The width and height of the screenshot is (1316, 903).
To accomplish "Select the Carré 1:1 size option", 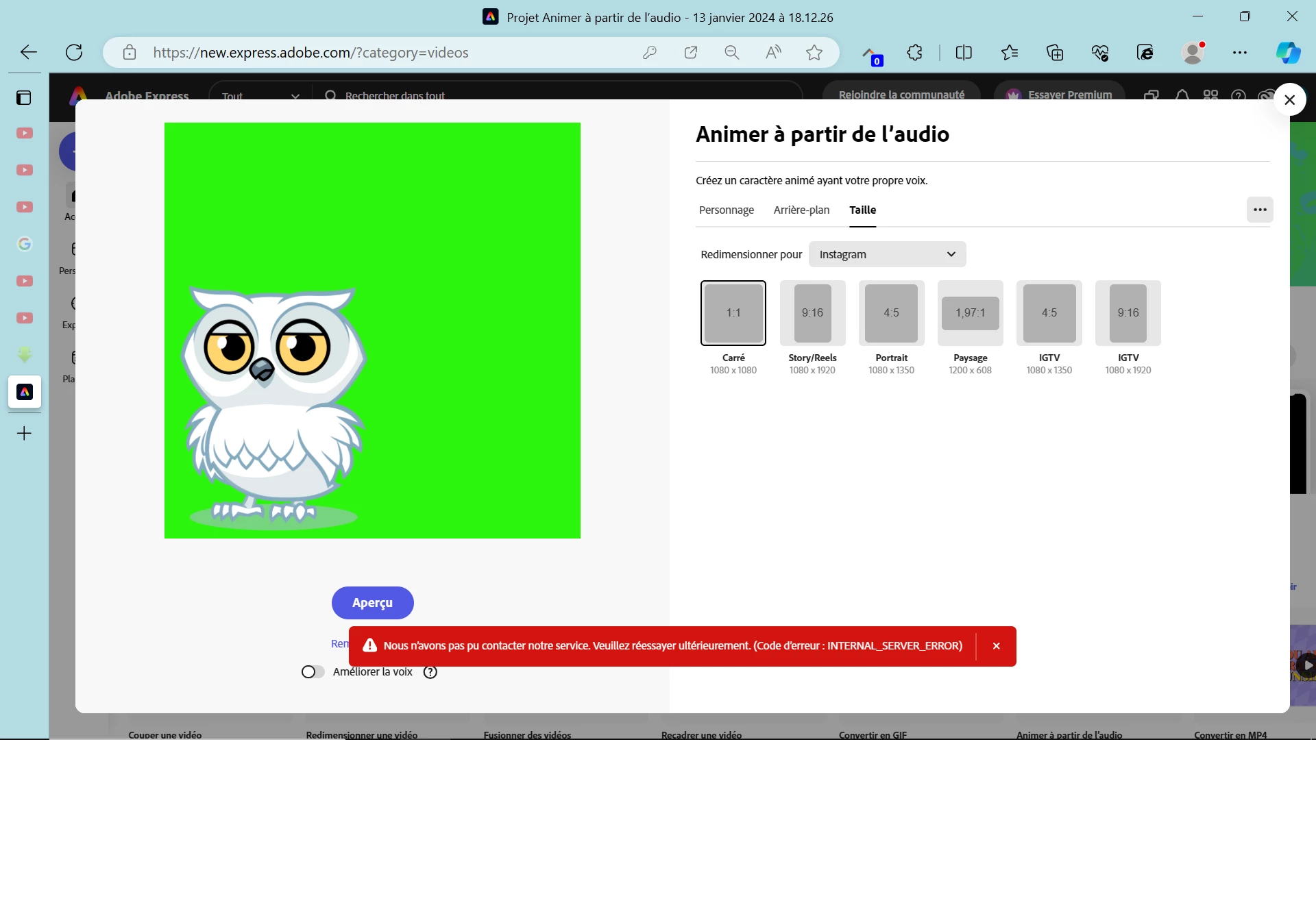I will pyautogui.click(x=733, y=313).
